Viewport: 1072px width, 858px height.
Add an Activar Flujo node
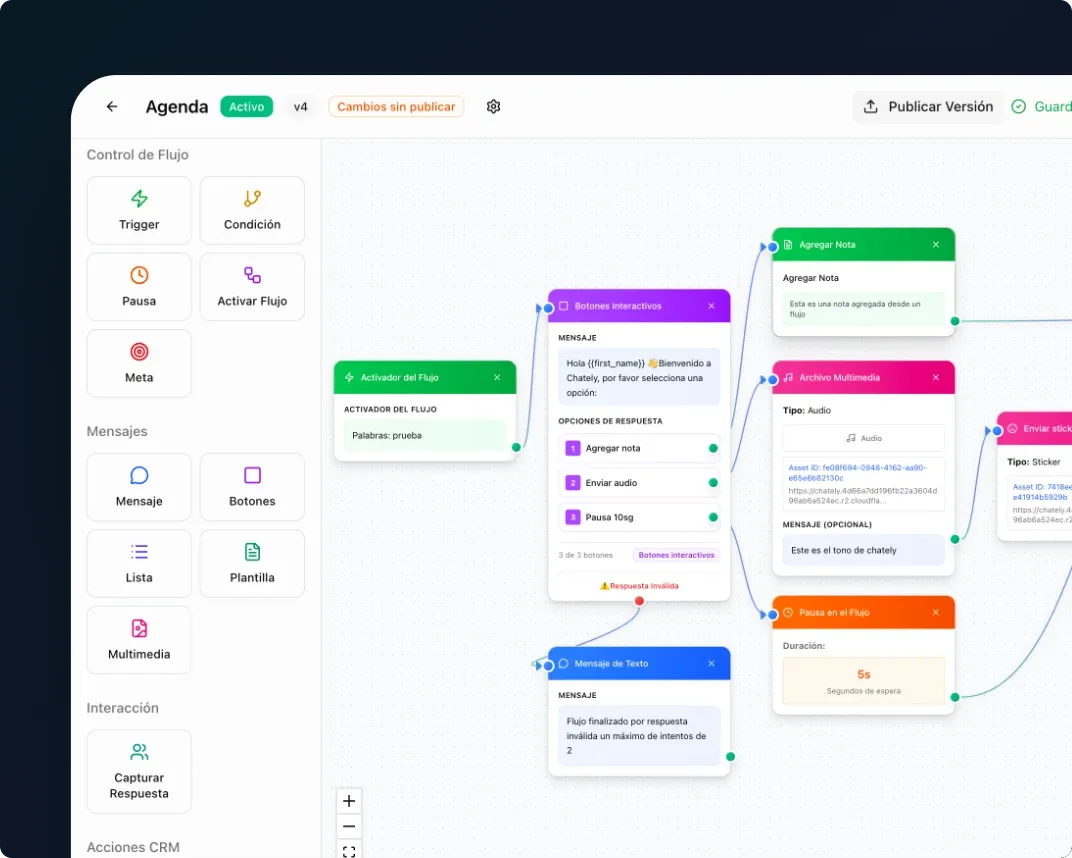pos(252,287)
